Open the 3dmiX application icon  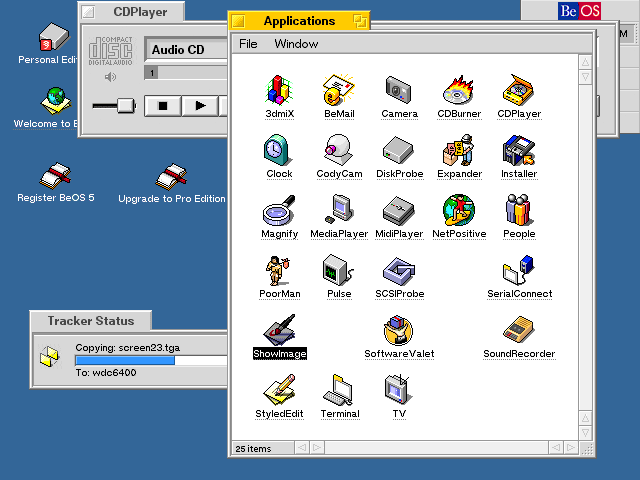tap(279, 90)
